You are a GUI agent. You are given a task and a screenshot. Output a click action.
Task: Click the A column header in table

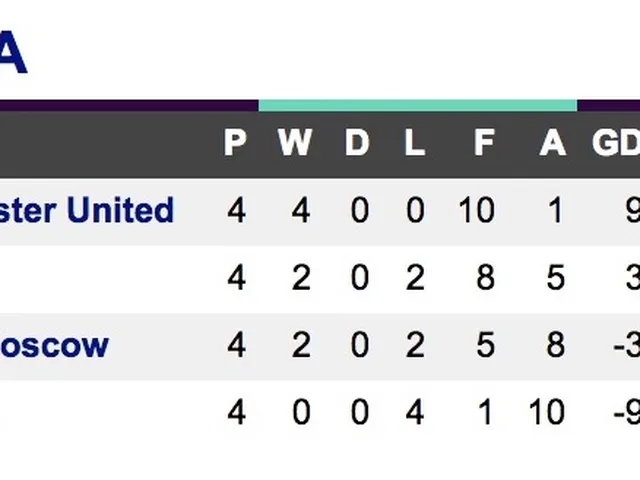pos(552,143)
